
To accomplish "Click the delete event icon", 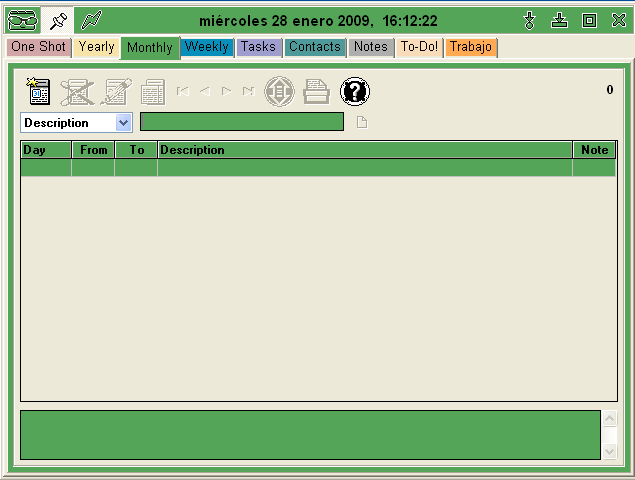I will coord(77,92).
